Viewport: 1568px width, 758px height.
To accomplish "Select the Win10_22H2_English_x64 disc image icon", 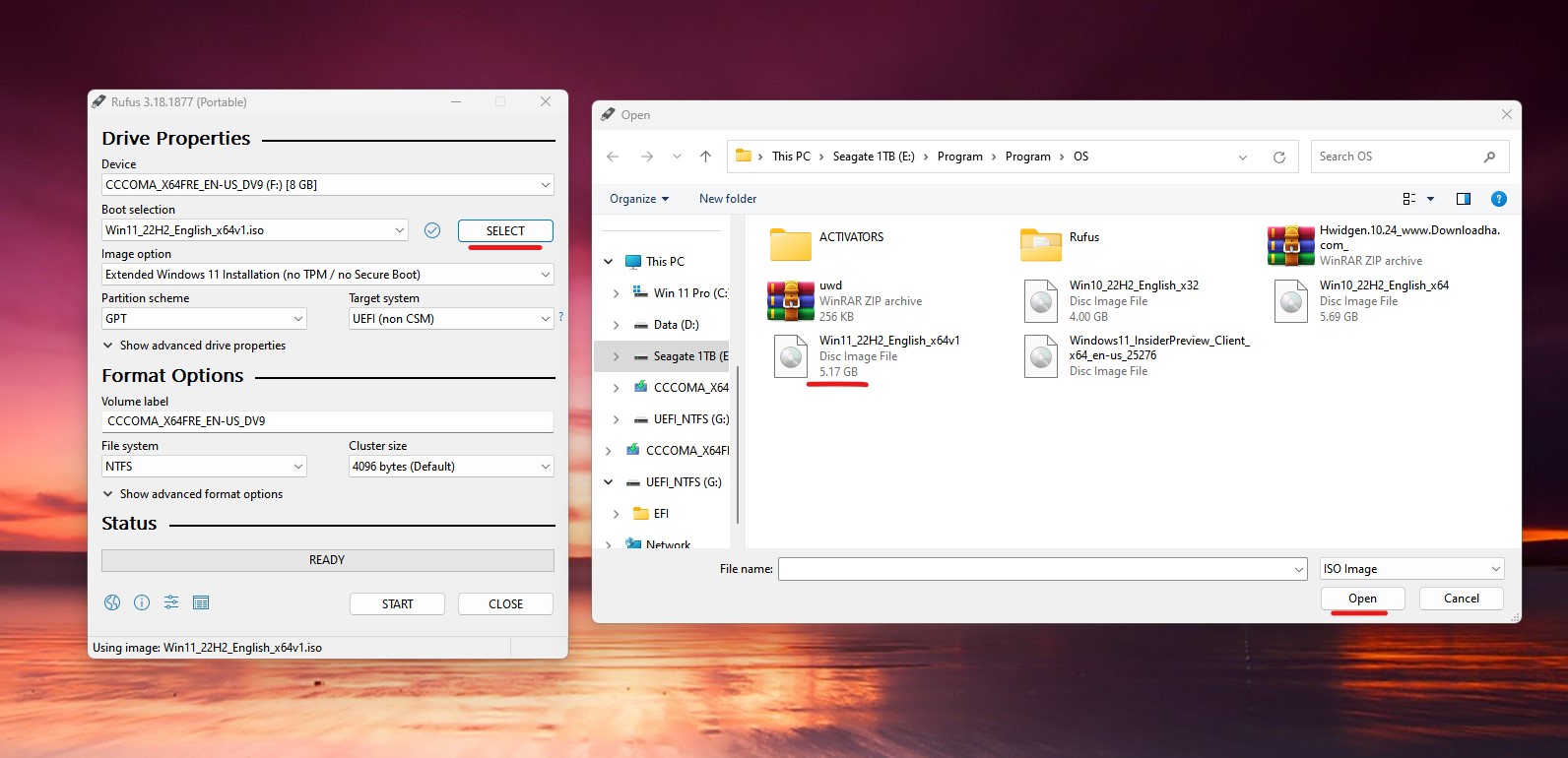I will coord(1291,301).
